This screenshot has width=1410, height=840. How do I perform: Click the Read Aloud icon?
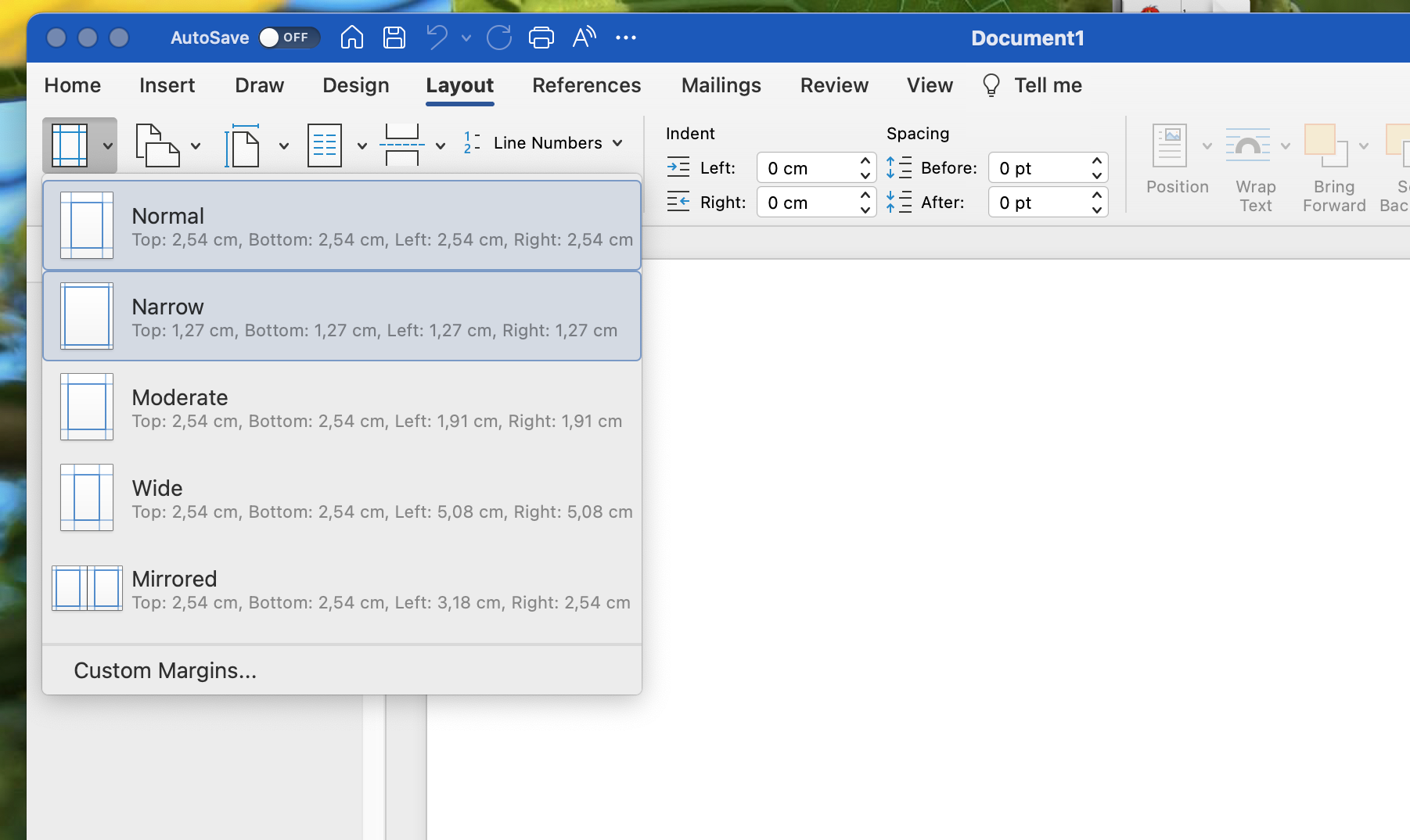[x=584, y=37]
